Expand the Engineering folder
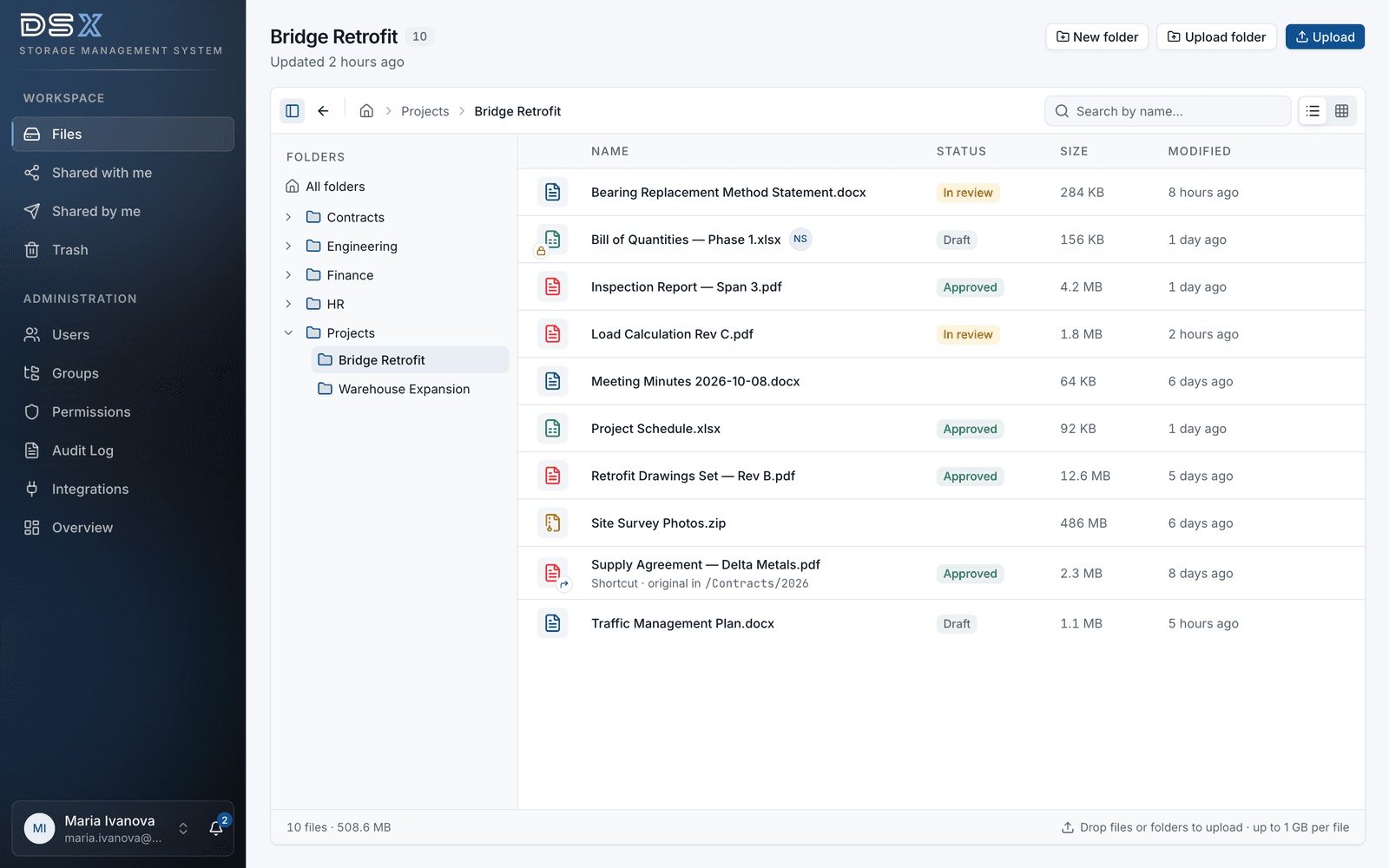 coord(289,247)
